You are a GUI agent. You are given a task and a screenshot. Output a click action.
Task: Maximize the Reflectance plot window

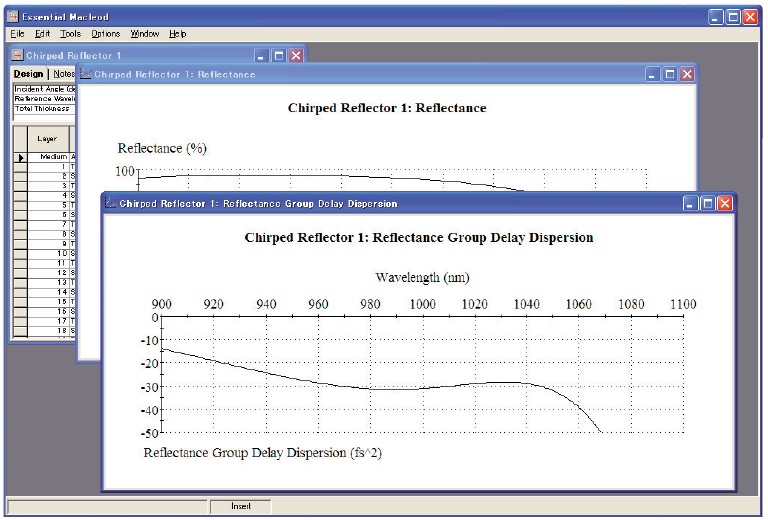670,74
